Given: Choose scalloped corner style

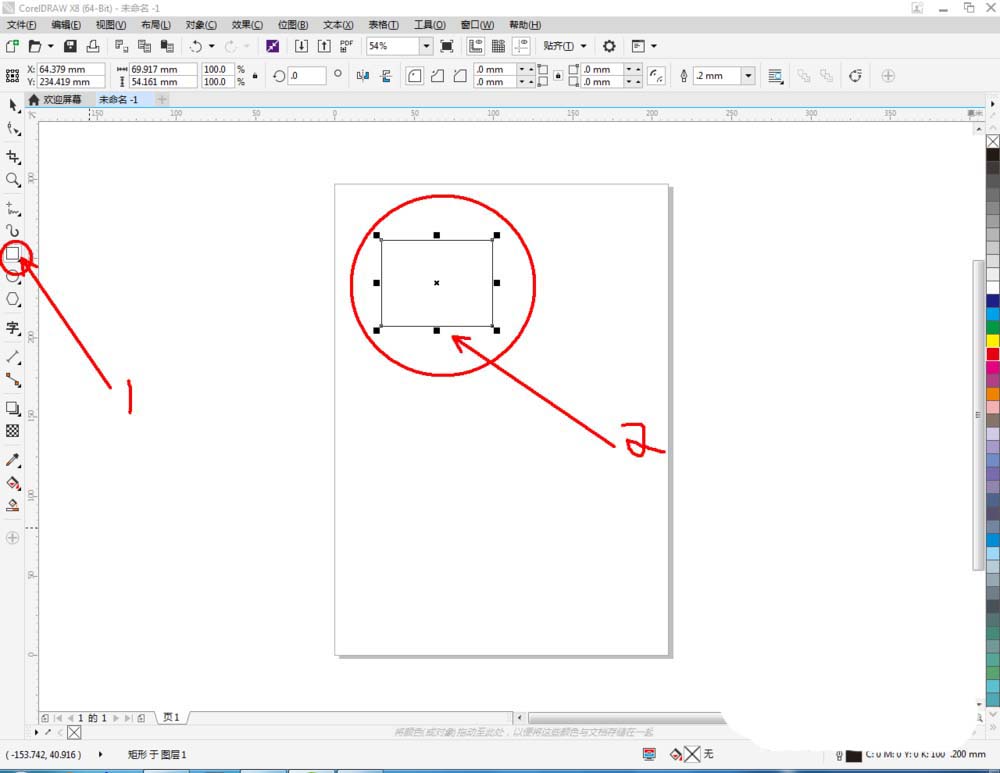Looking at the screenshot, I should (438, 76).
